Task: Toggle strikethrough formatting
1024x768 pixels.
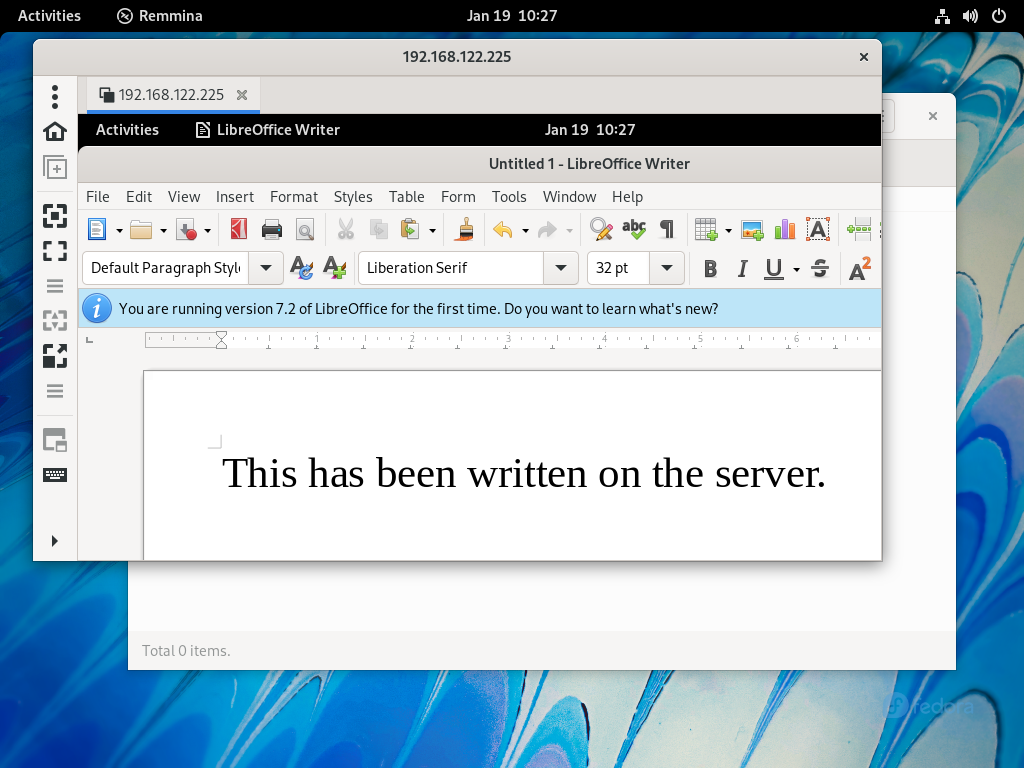Action: (x=821, y=268)
